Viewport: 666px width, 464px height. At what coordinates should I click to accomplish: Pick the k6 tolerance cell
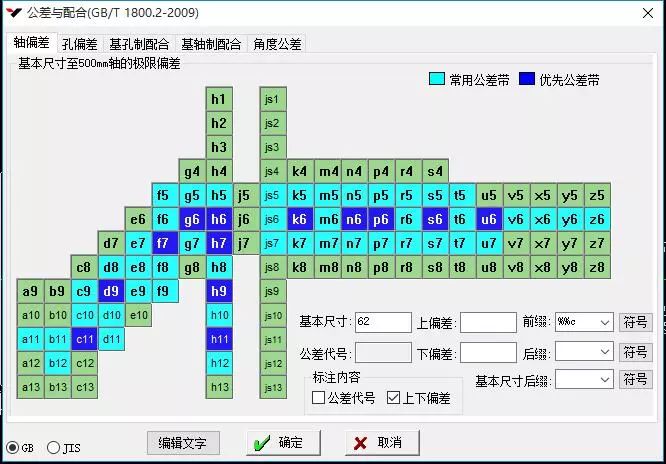(300, 219)
